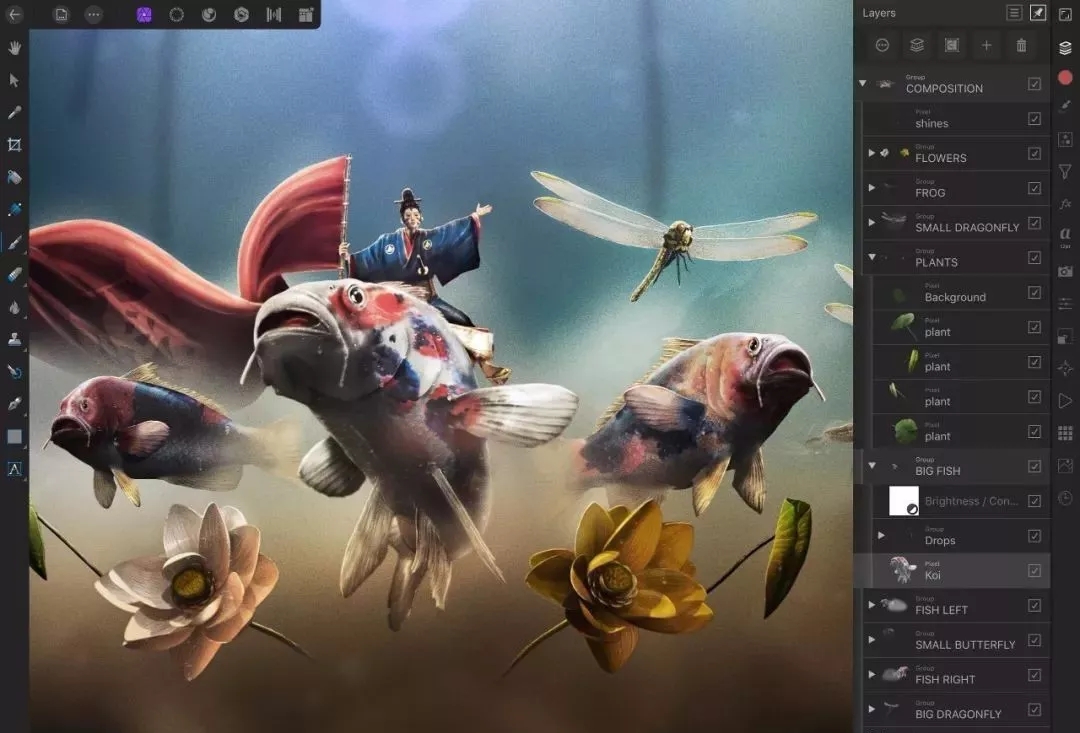Open the three-dots more menu

click(94, 14)
